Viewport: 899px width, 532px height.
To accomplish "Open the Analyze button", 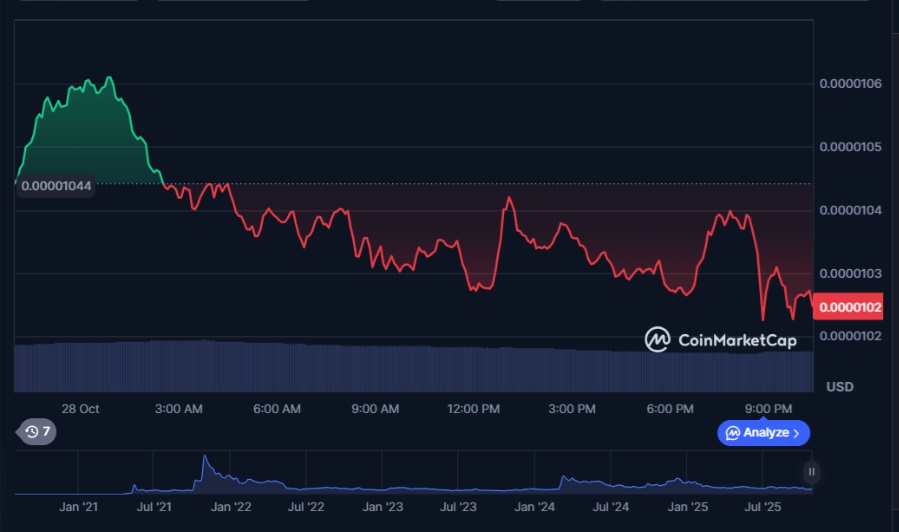I will point(763,433).
